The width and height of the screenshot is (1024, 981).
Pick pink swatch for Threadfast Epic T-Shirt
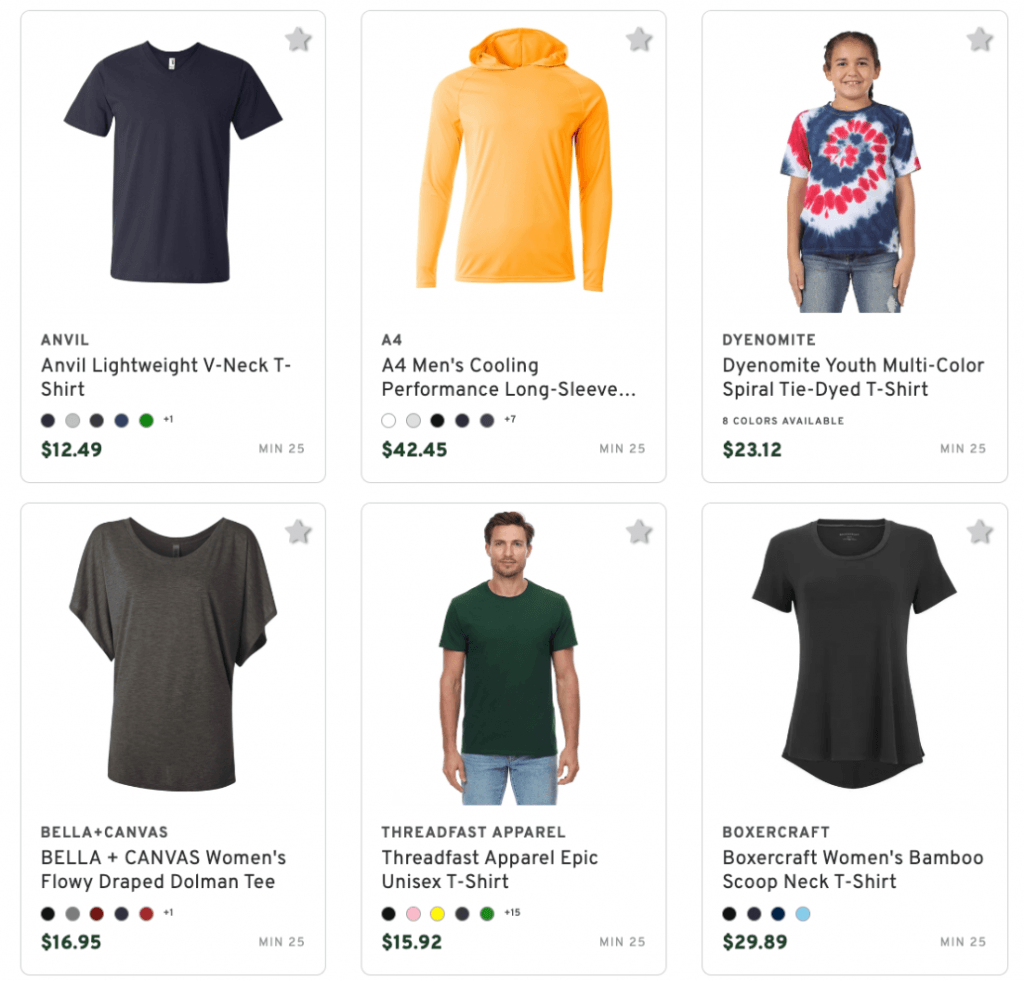(x=413, y=913)
